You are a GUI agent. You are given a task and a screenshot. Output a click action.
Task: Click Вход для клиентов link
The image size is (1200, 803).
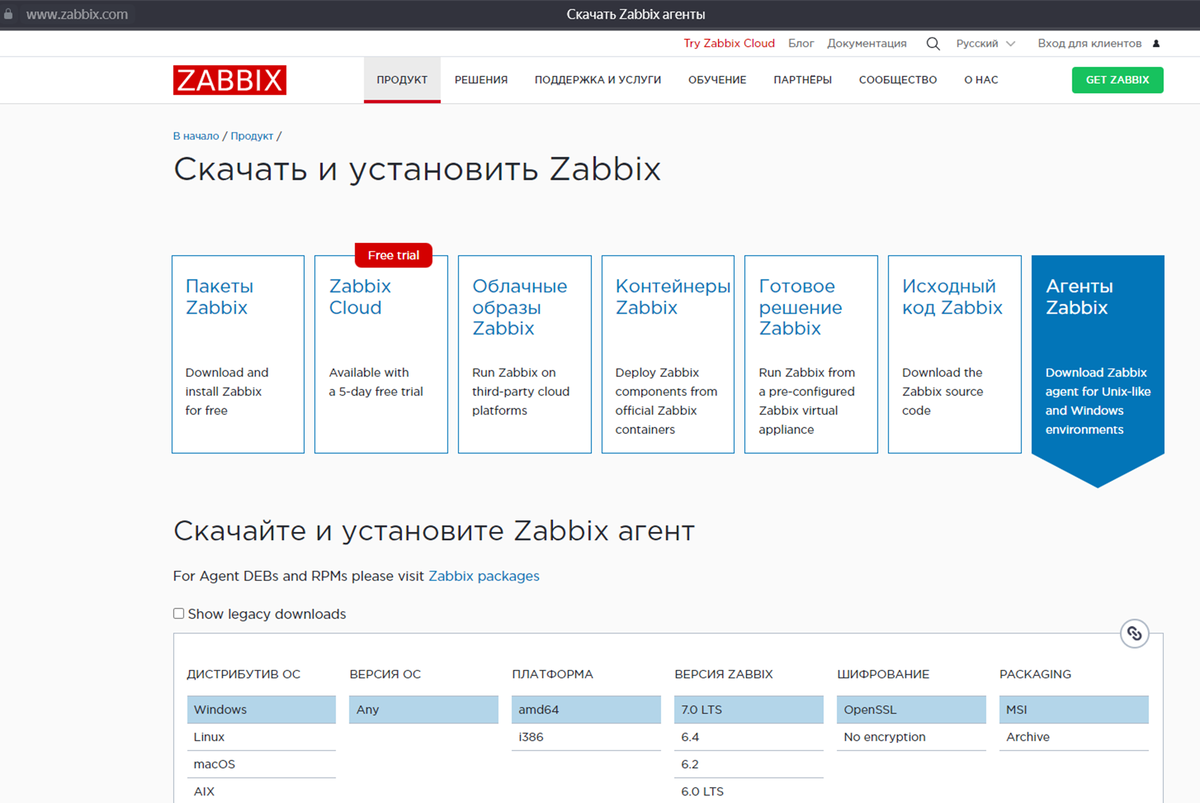(1089, 44)
